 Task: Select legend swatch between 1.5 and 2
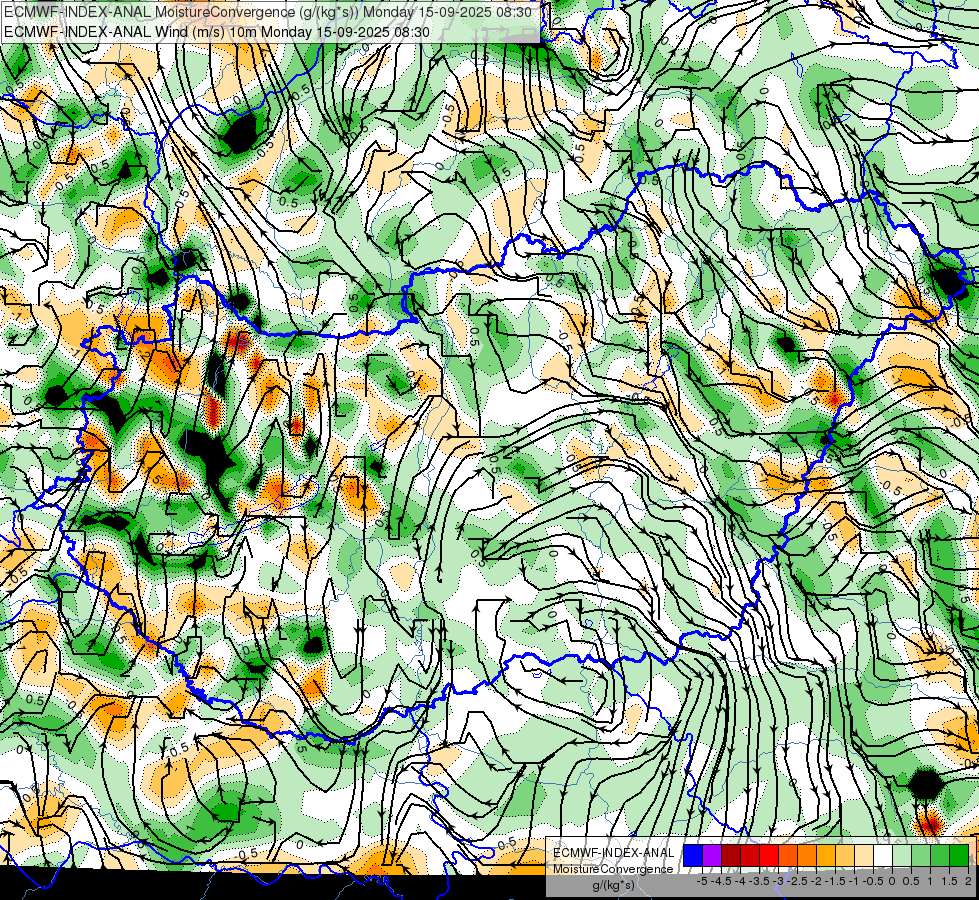[x=958, y=855]
